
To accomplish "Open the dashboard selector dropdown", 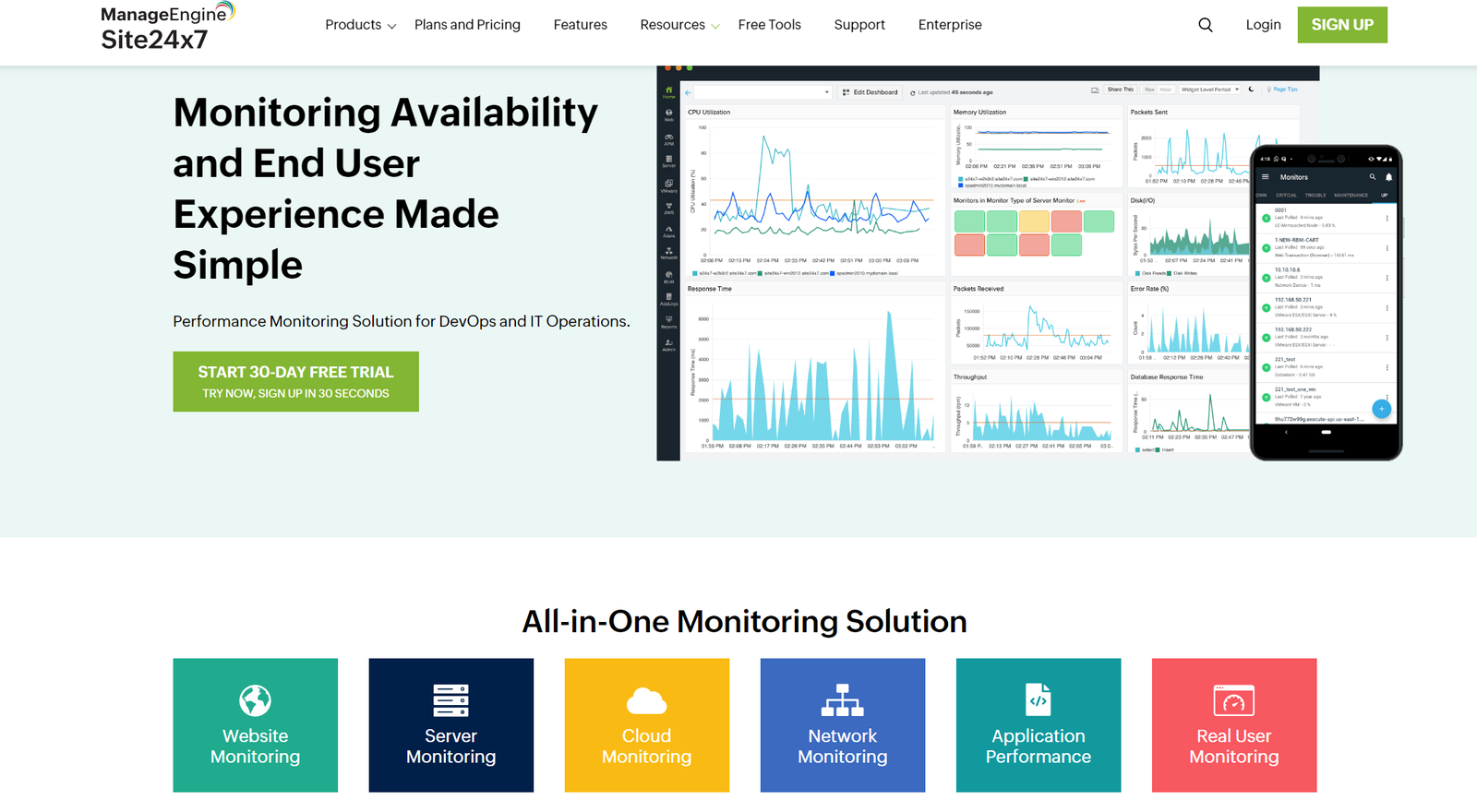I will tap(763, 92).
